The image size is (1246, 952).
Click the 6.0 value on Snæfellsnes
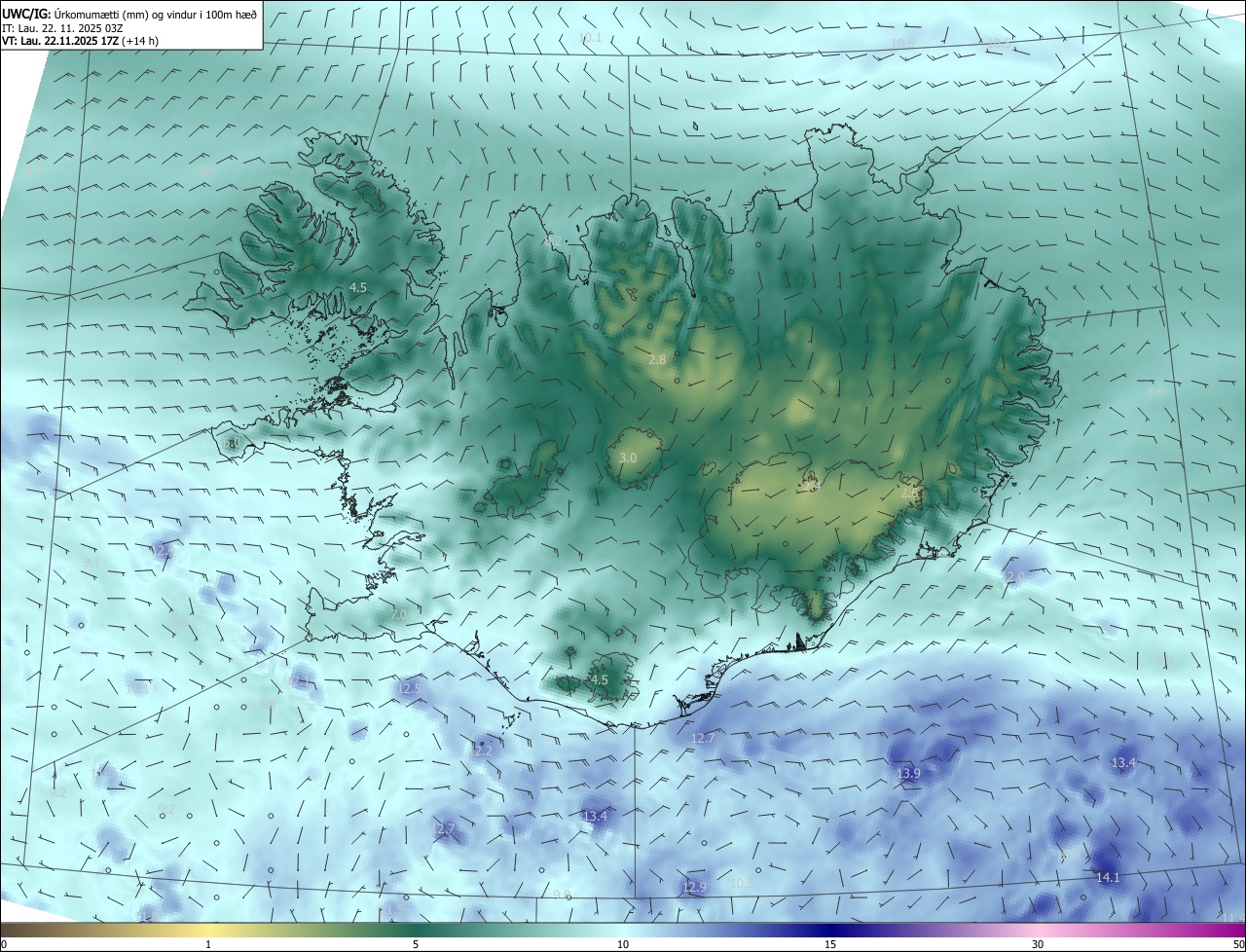[232, 443]
